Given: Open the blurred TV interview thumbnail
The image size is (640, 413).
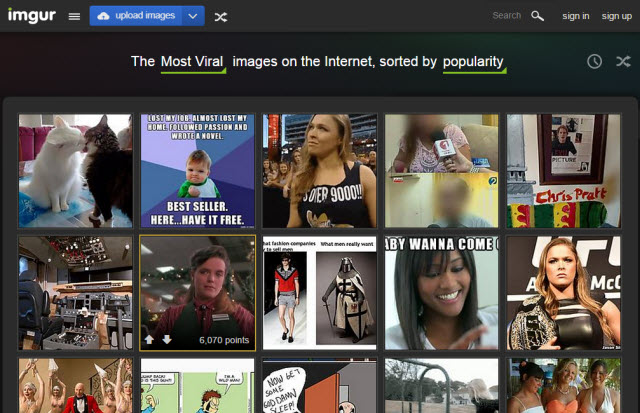Looking at the screenshot, I should click(442, 171).
